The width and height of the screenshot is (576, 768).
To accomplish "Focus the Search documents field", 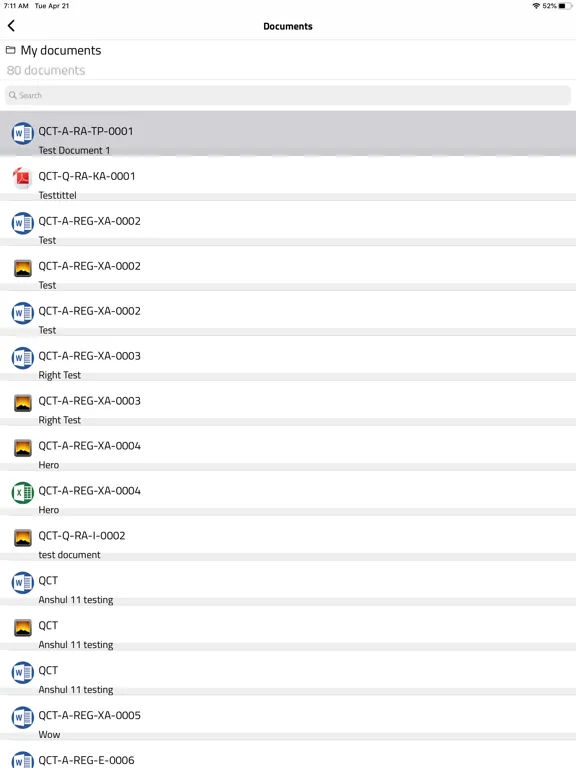I will 288,95.
